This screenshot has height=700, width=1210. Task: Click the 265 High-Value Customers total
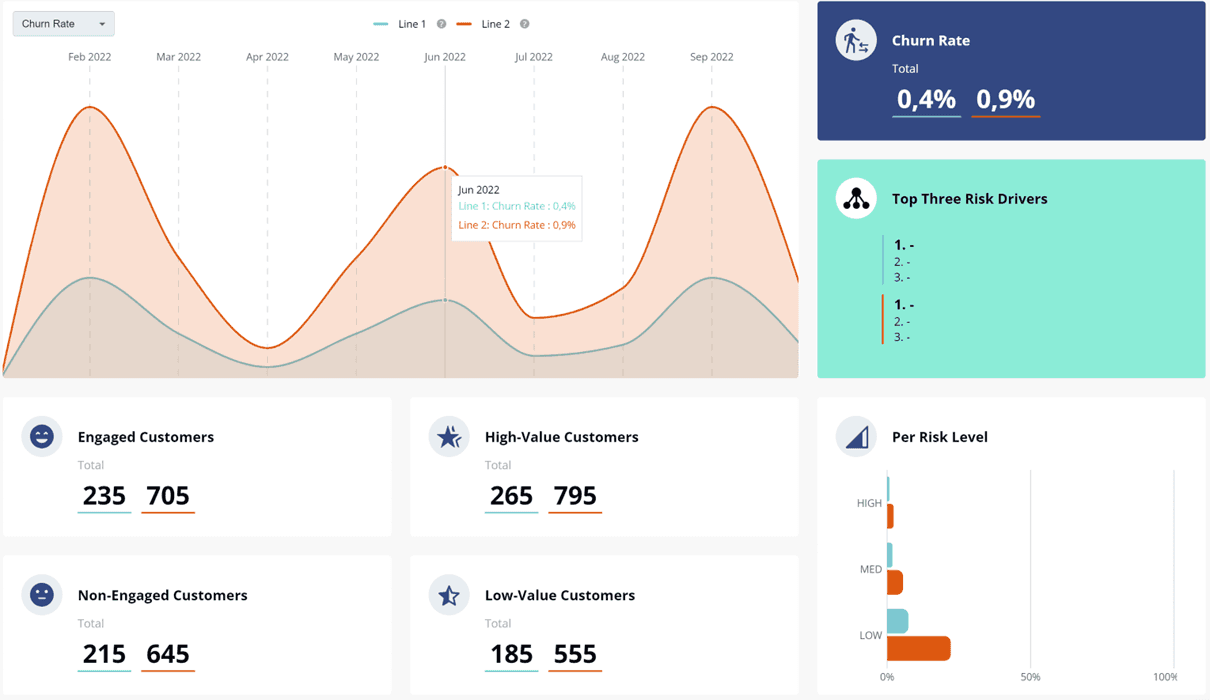pyautogui.click(x=511, y=495)
